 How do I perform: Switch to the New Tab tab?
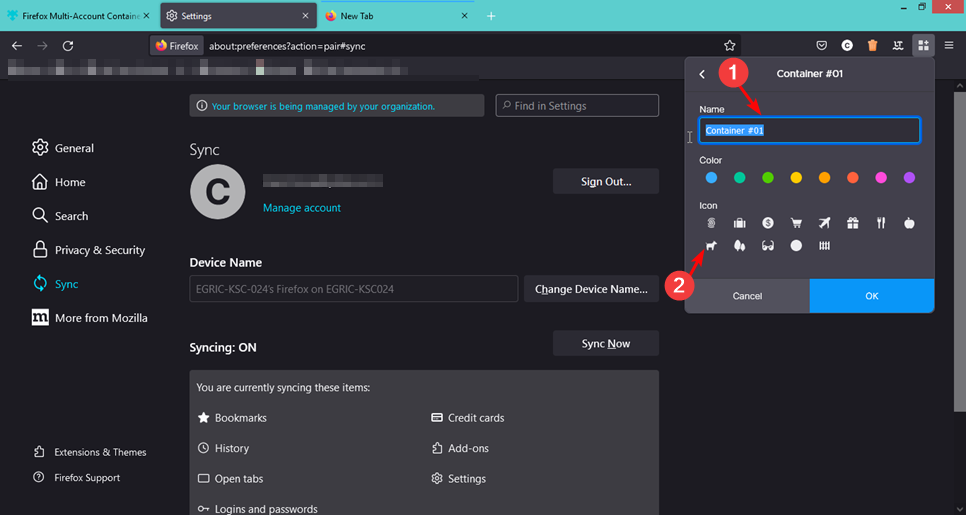coord(396,16)
